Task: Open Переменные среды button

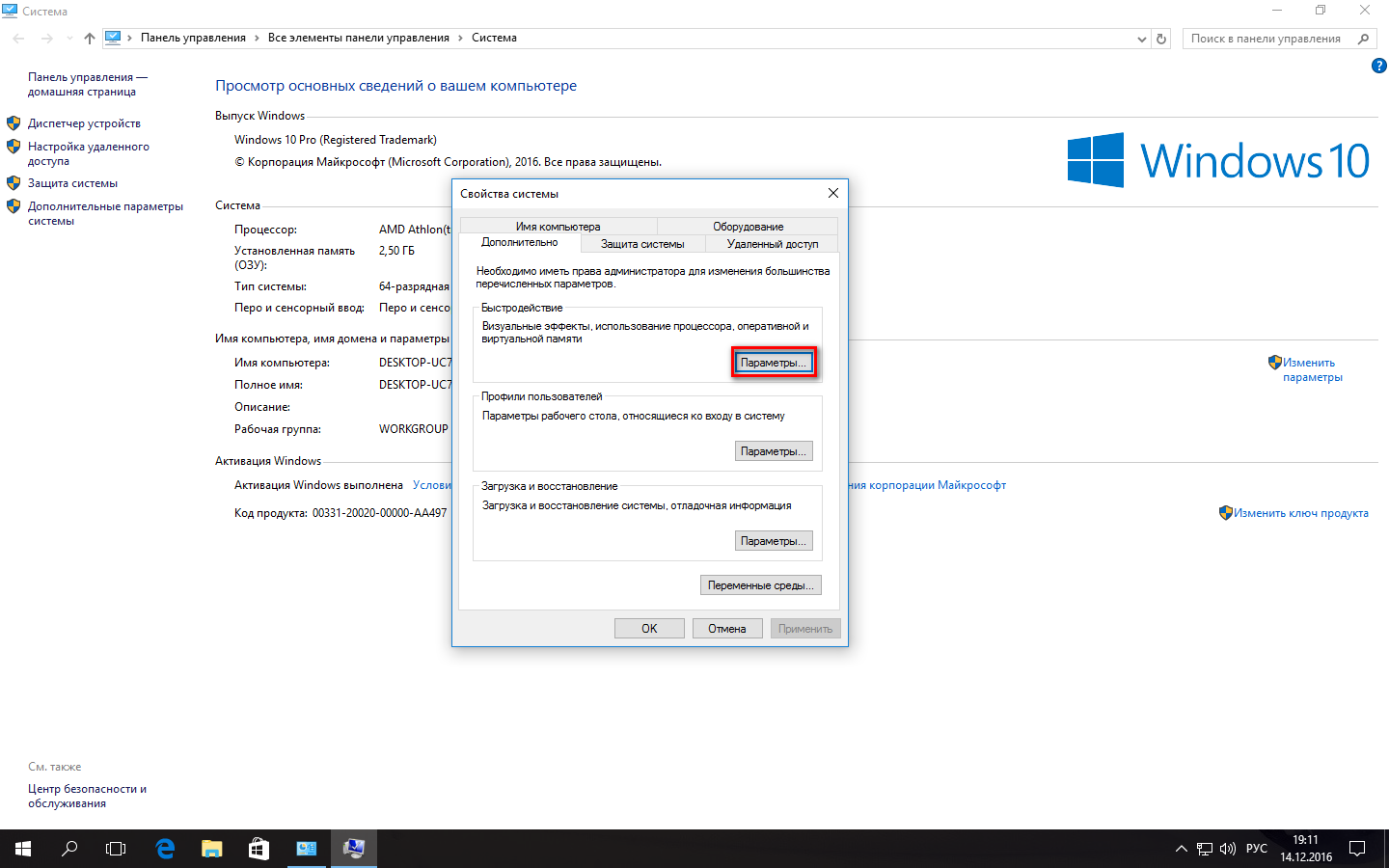Action: click(761, 585)
